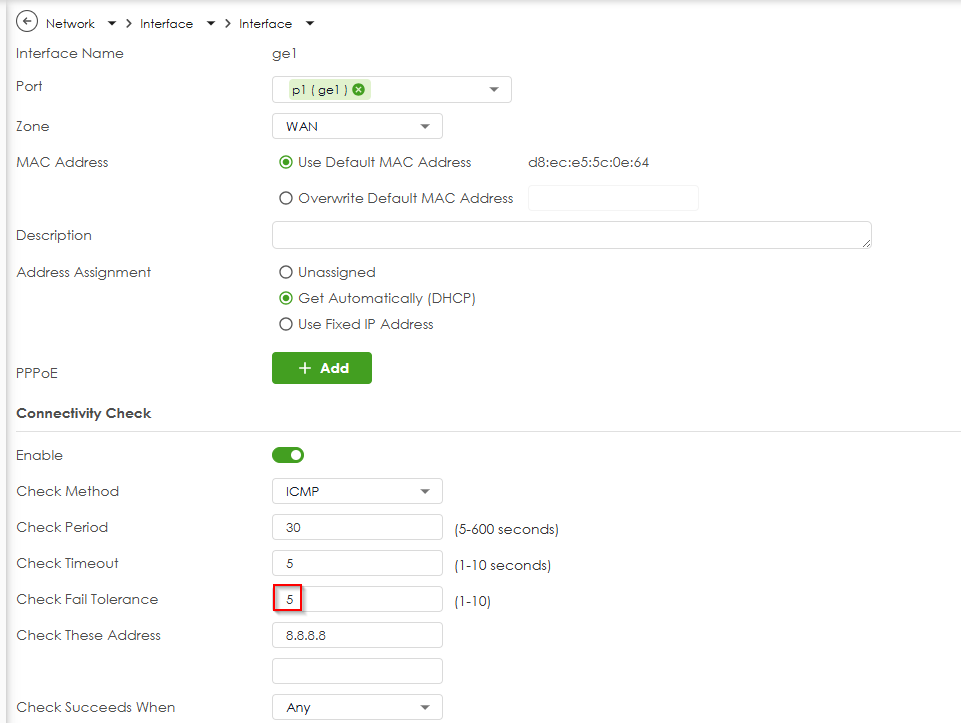Click the green PPPoE Add button
Screen dimensions: 961x723
322,368
